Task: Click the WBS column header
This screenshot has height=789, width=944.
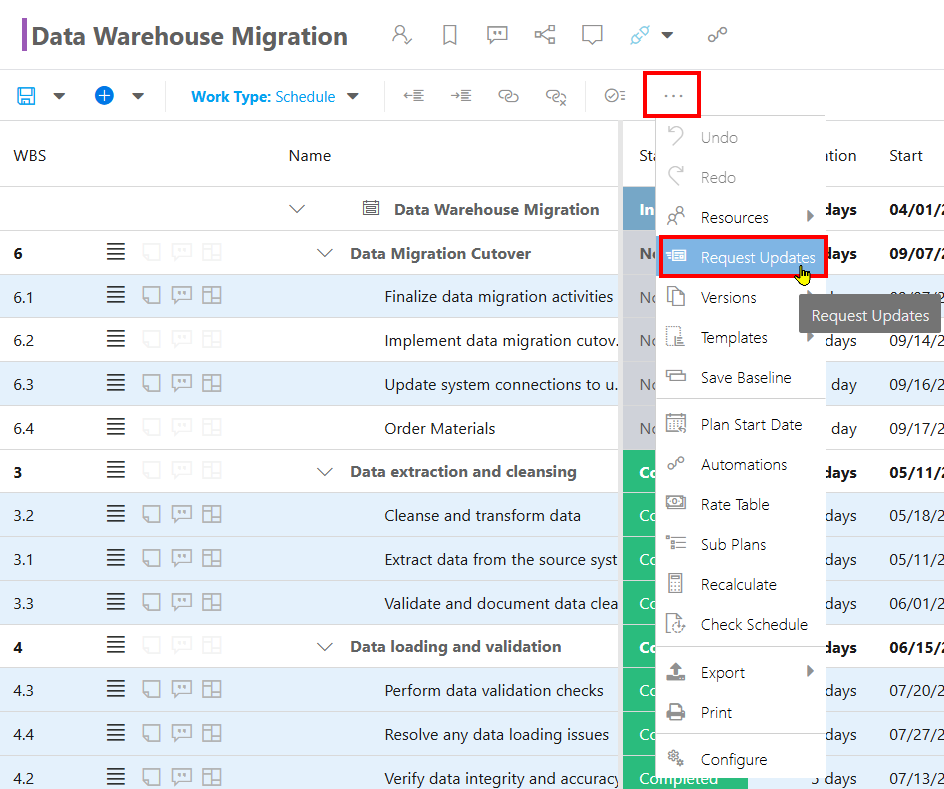Action: 30,156
